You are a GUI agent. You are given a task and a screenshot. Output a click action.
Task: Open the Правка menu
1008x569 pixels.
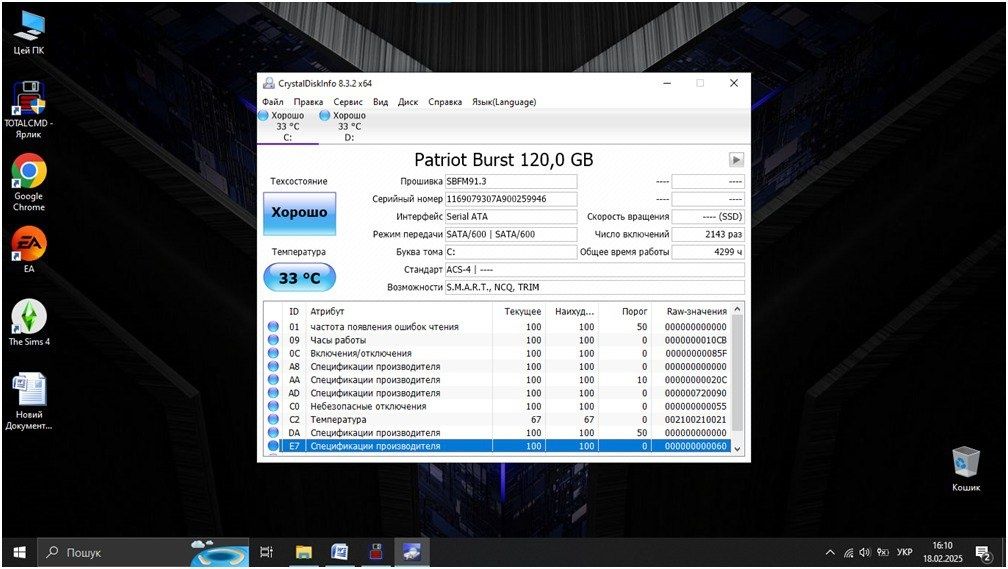tap(308, 102)
